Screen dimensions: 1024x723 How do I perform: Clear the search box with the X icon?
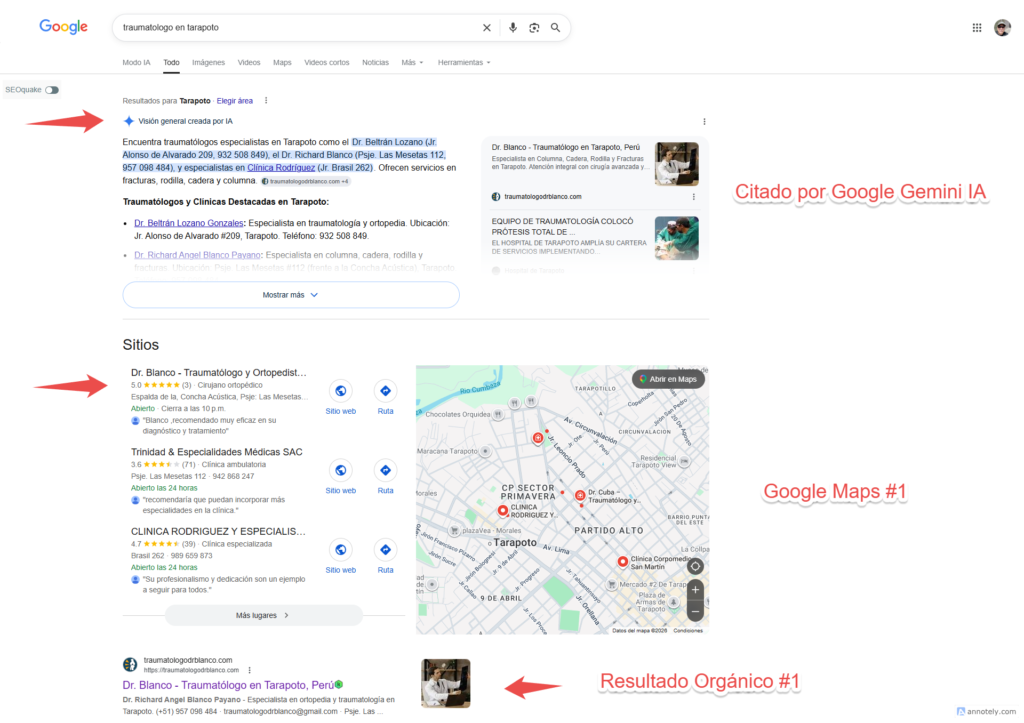(x=487, y=27)
